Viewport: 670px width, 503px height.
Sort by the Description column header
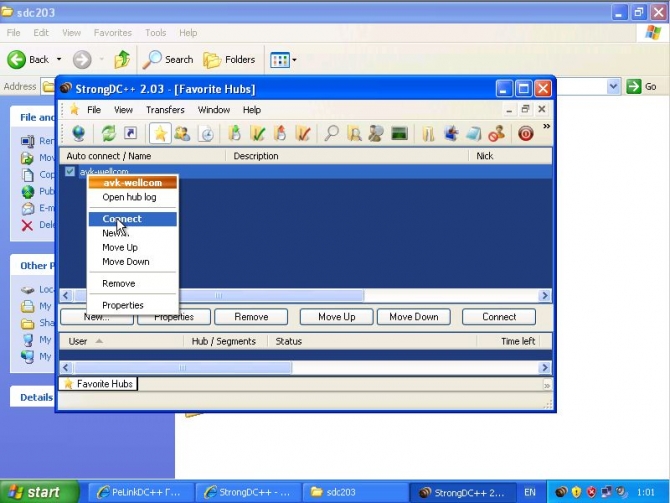click(x=347, y=156)
